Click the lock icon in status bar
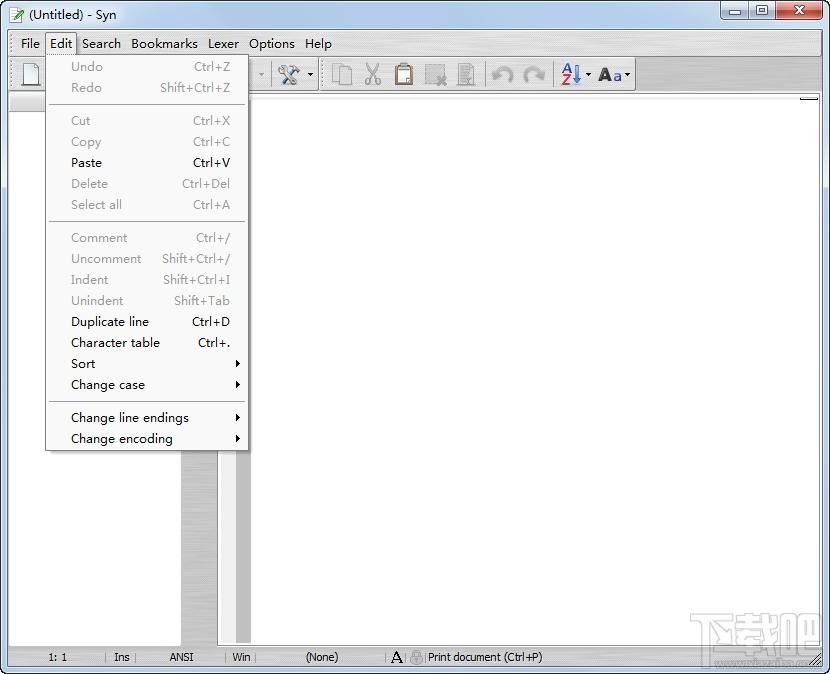 pyautogui.click(x=417, y=657)
